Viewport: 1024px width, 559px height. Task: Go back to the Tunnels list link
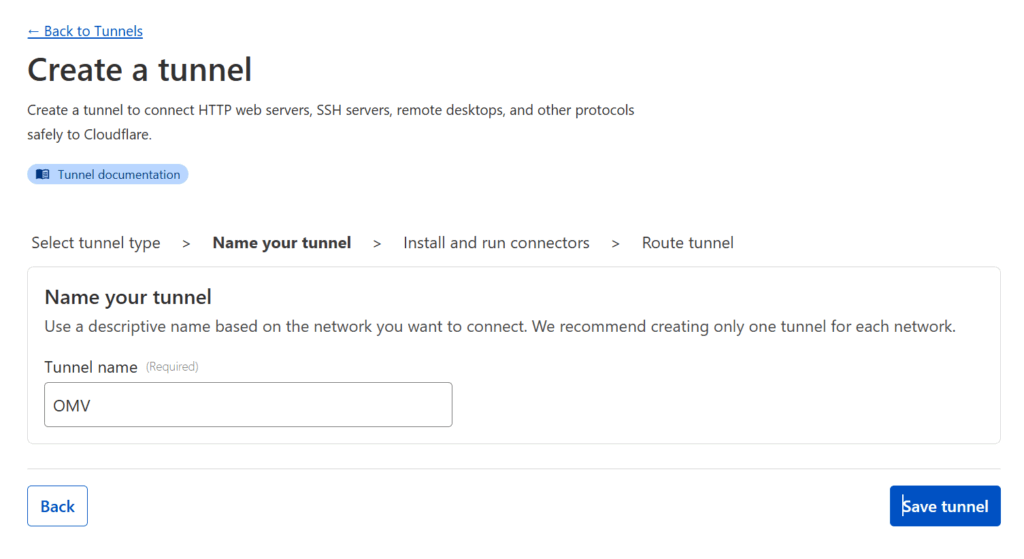click(x=85, y=31)
